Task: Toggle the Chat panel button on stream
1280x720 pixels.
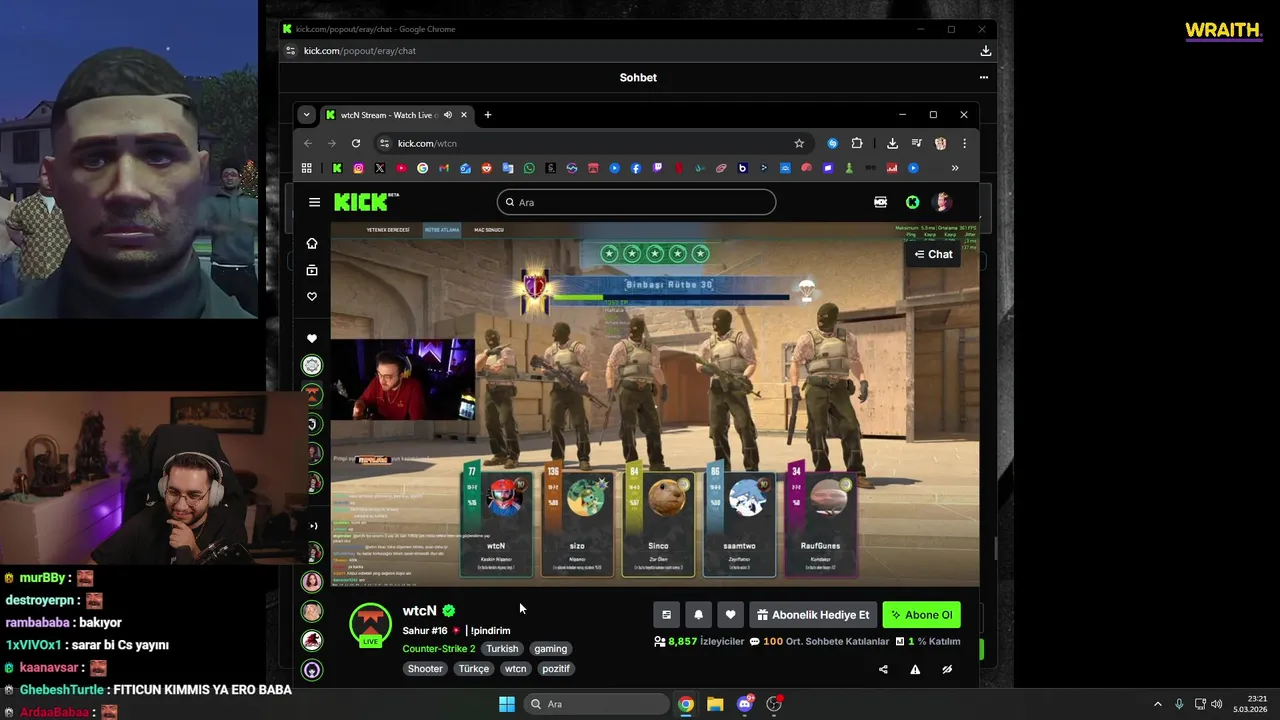Action: click(x=933, y=254)
